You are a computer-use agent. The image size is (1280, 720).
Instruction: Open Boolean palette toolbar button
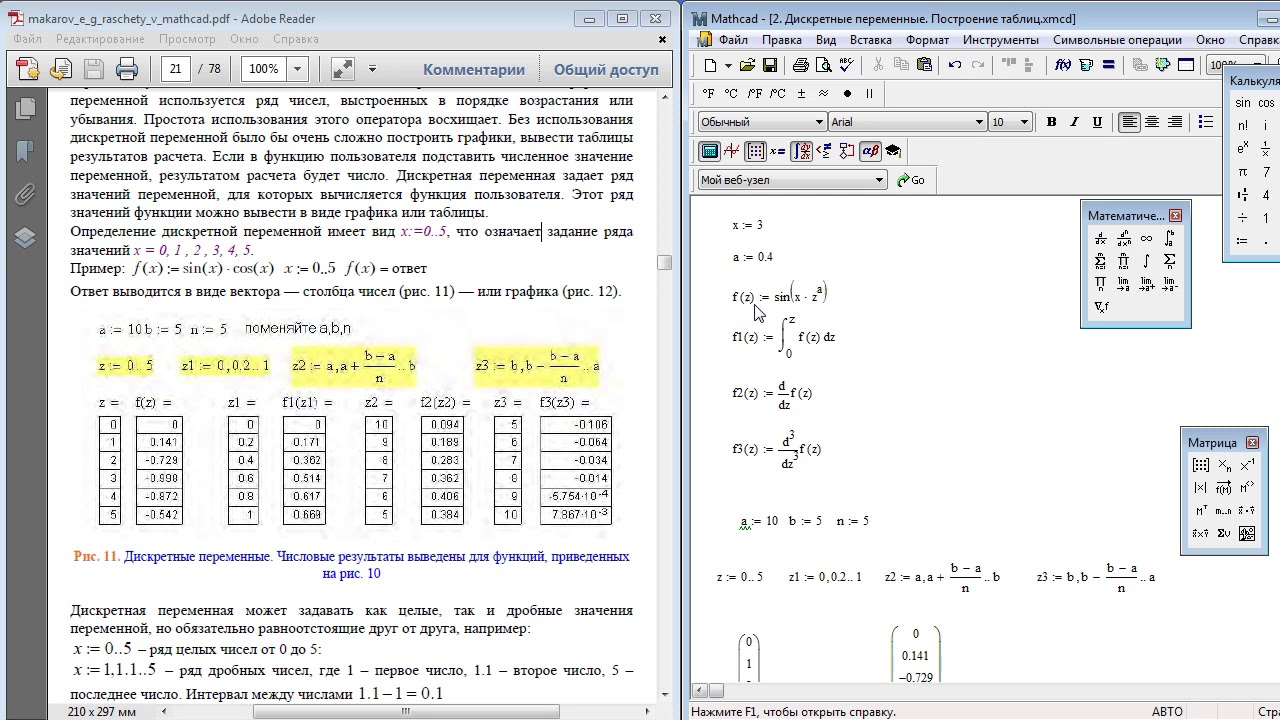coord(824,151)
